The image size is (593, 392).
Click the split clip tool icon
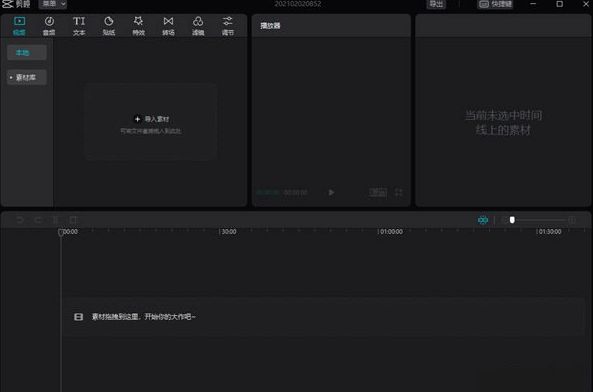click(56, 220)
